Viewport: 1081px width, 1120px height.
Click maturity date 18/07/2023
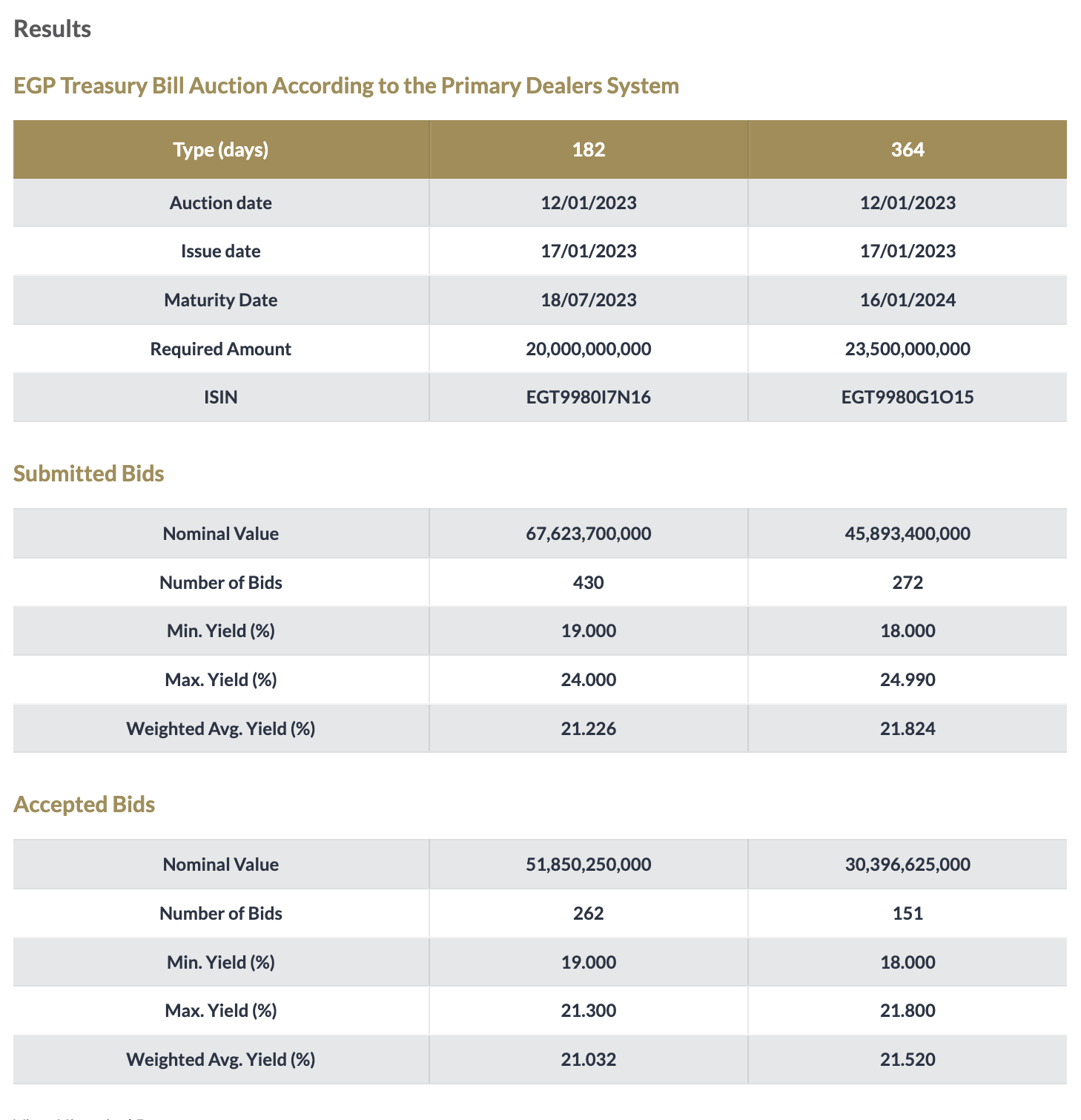tap(589, 300)
